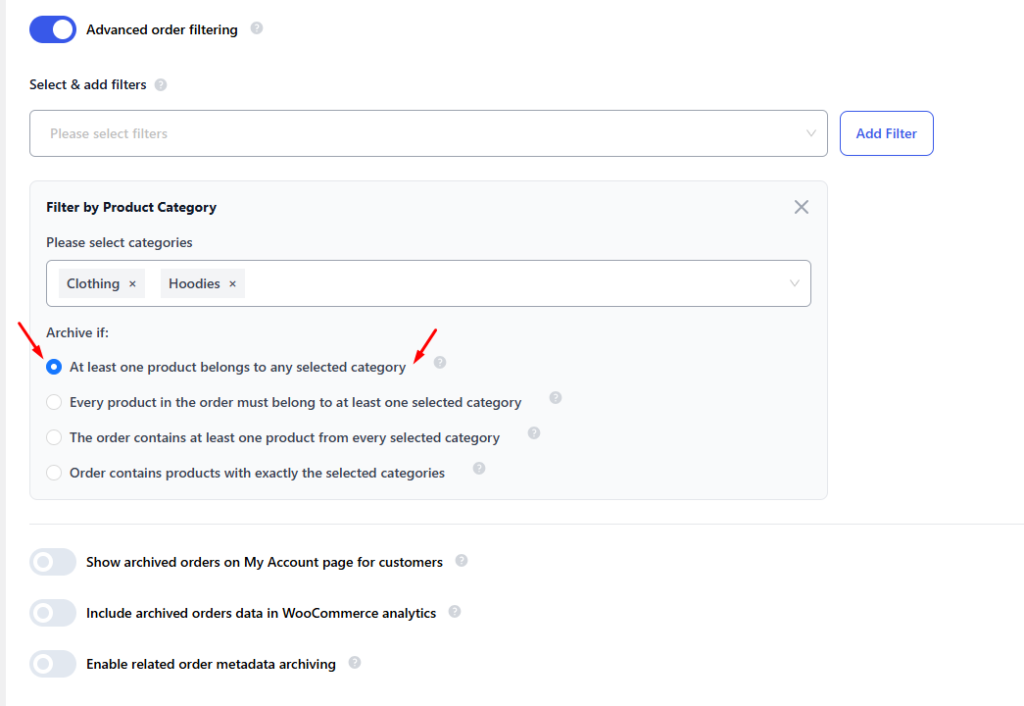Viewport: 1024px width, 706px height.
Task: Enable related order metadata archiving toggle
Action: click(x=53, y=664)
